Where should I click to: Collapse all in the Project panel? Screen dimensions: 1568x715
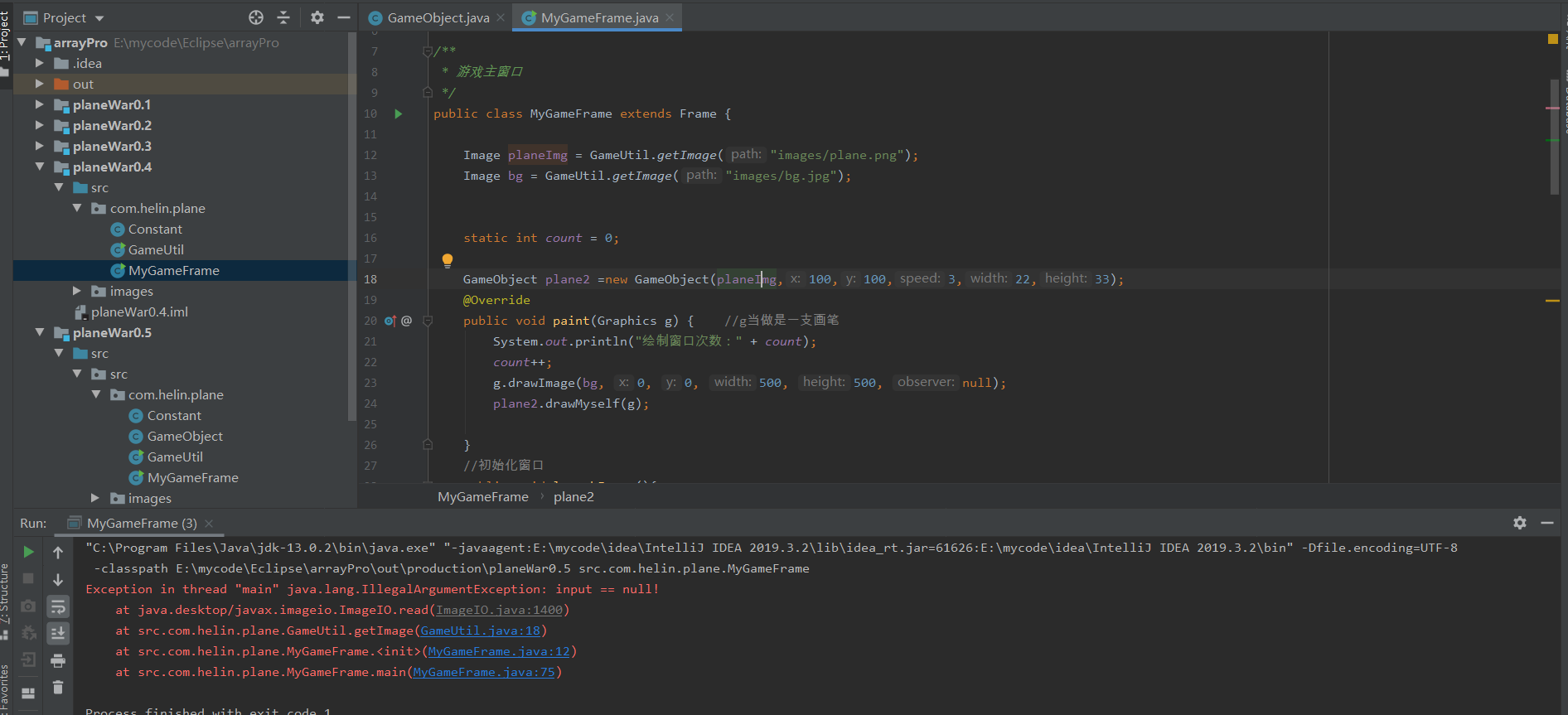283,17
